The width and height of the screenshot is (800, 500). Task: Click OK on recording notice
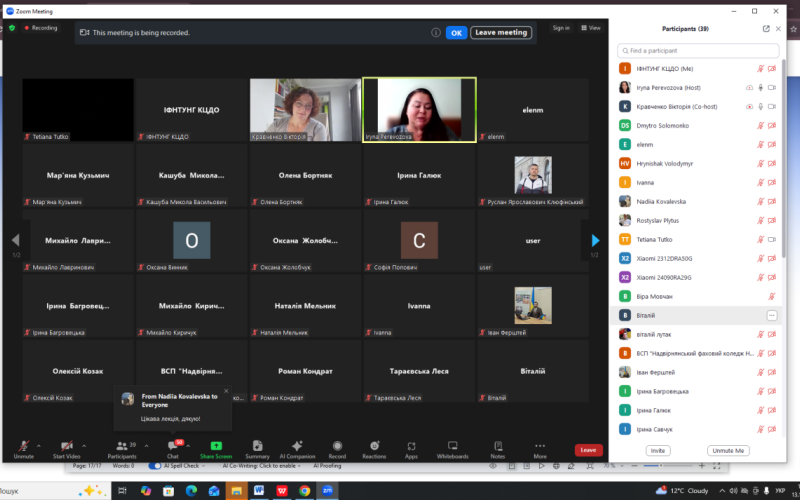click(456, 33)
